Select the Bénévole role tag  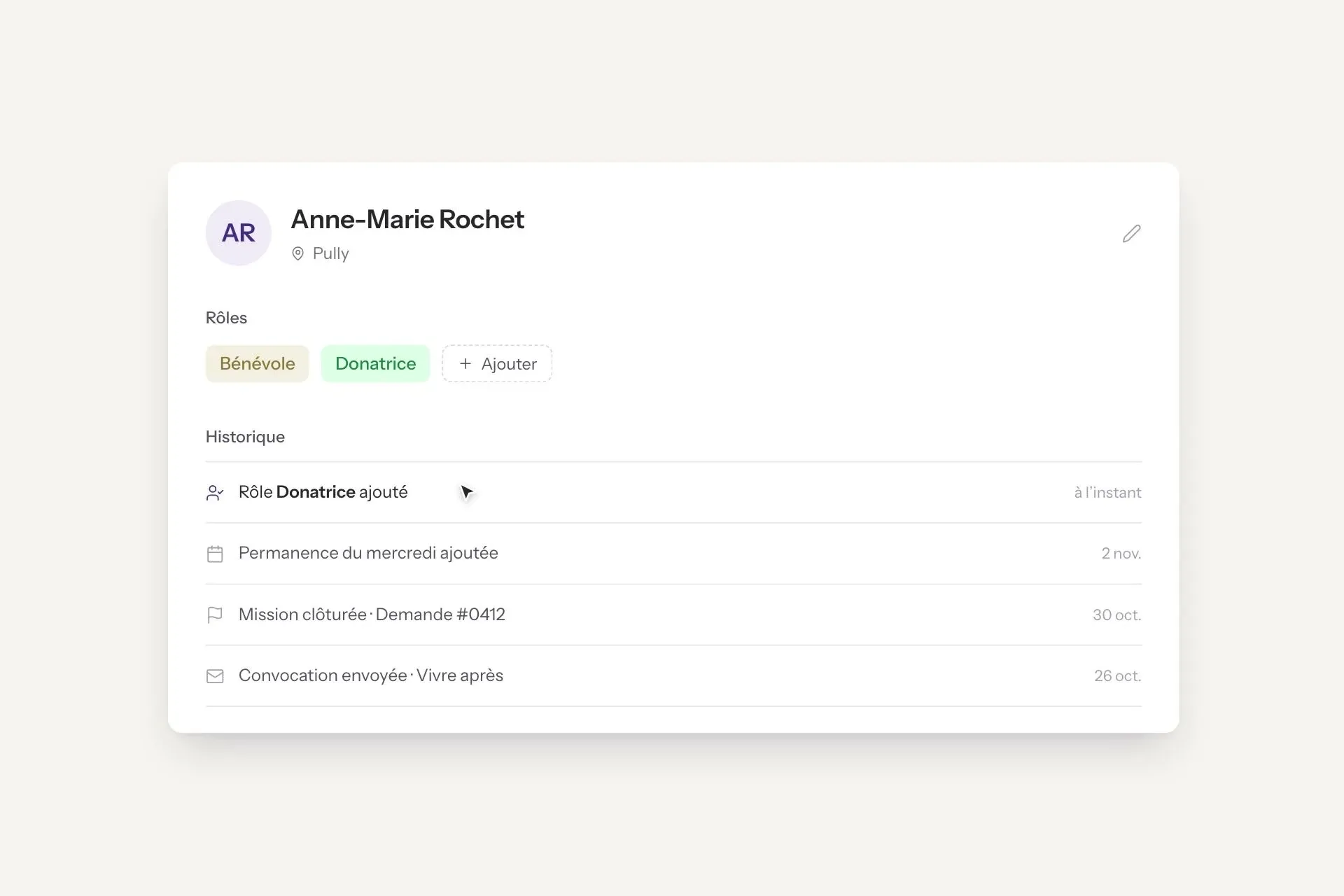257,363
